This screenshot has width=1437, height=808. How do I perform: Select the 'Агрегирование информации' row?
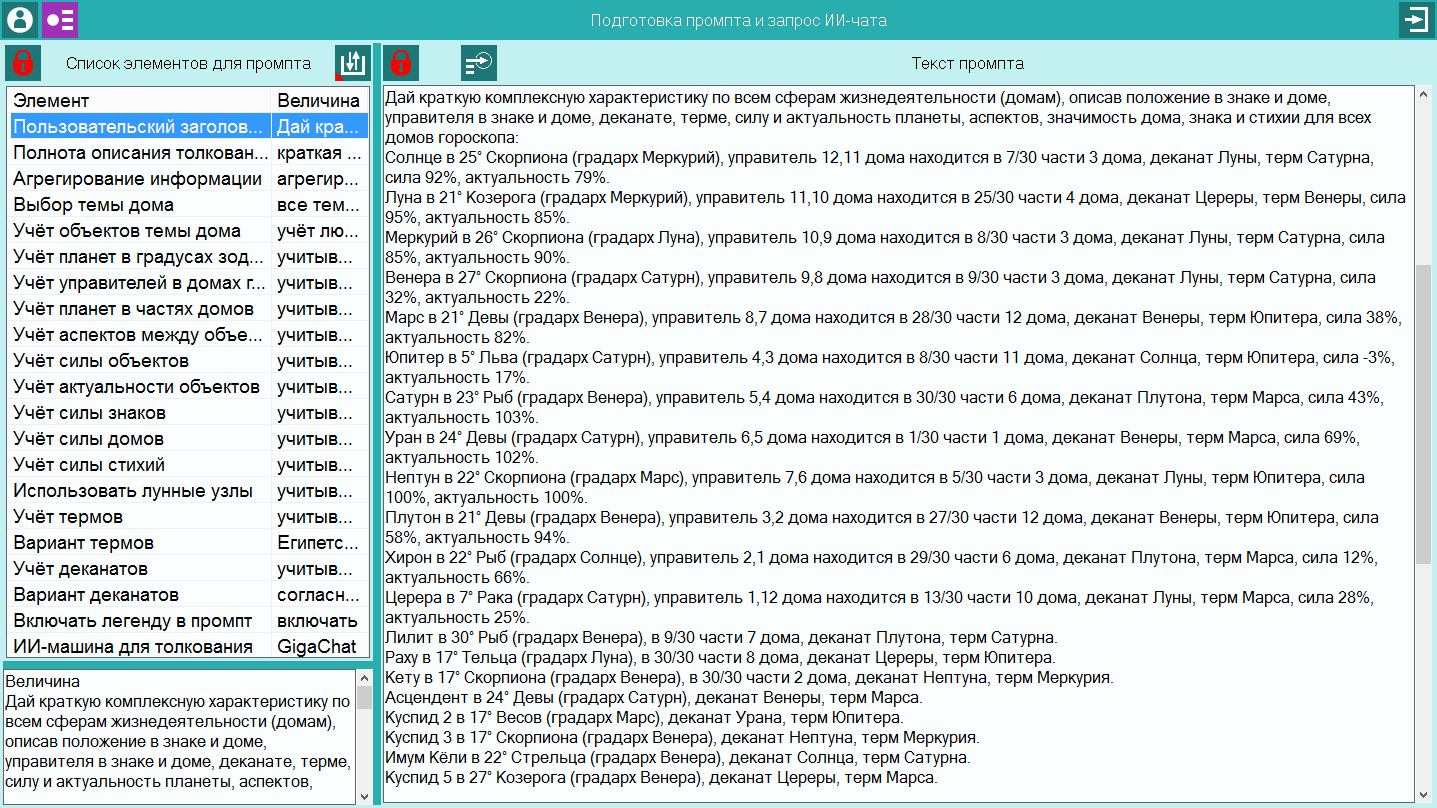(138, 179)
